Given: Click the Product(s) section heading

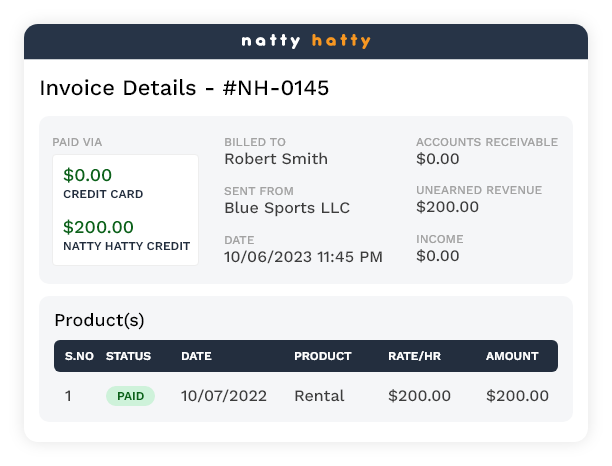Looking at the screenshot, I should coord(99,320).
